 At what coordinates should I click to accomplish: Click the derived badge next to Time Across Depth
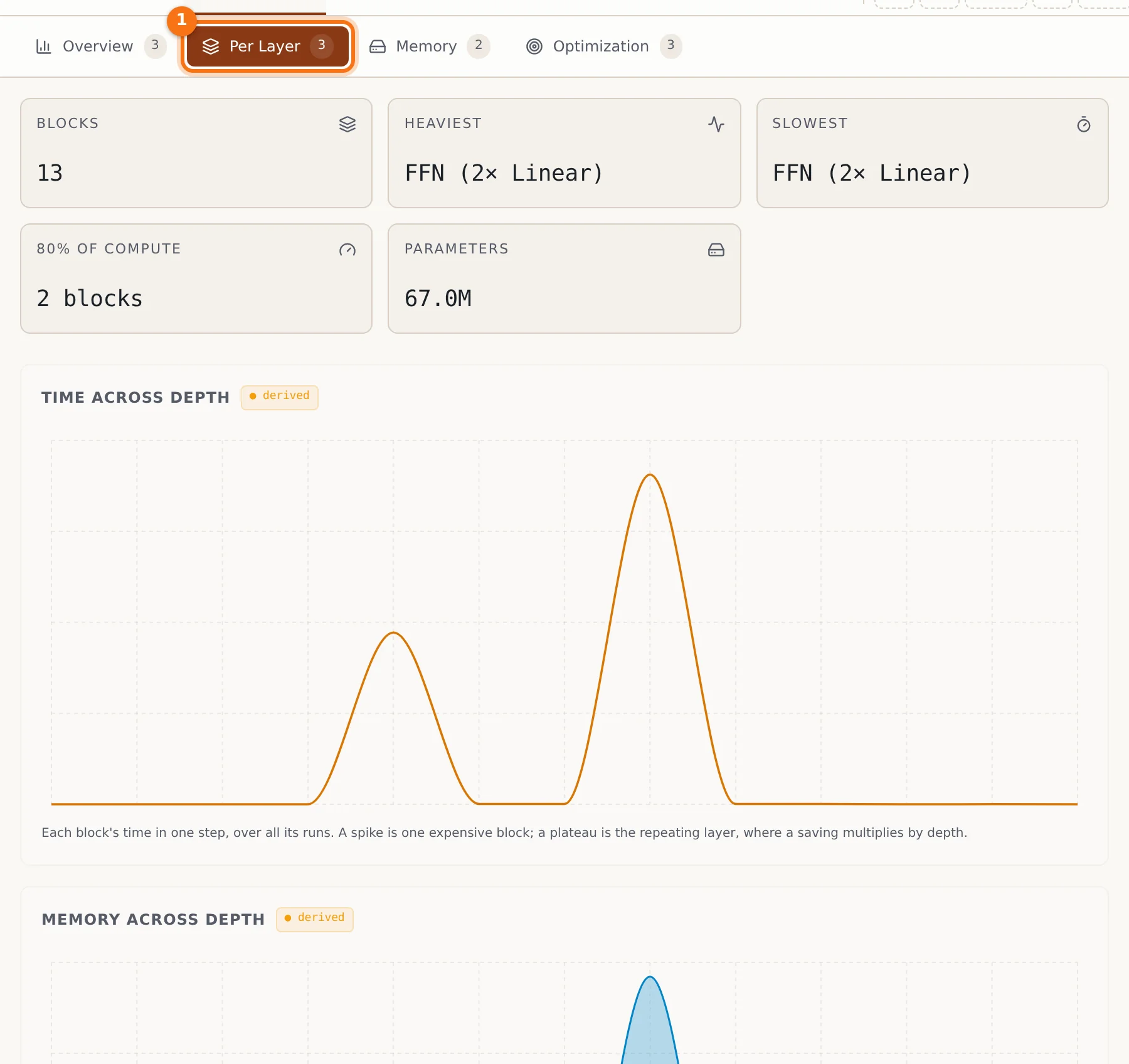point(280,397)
